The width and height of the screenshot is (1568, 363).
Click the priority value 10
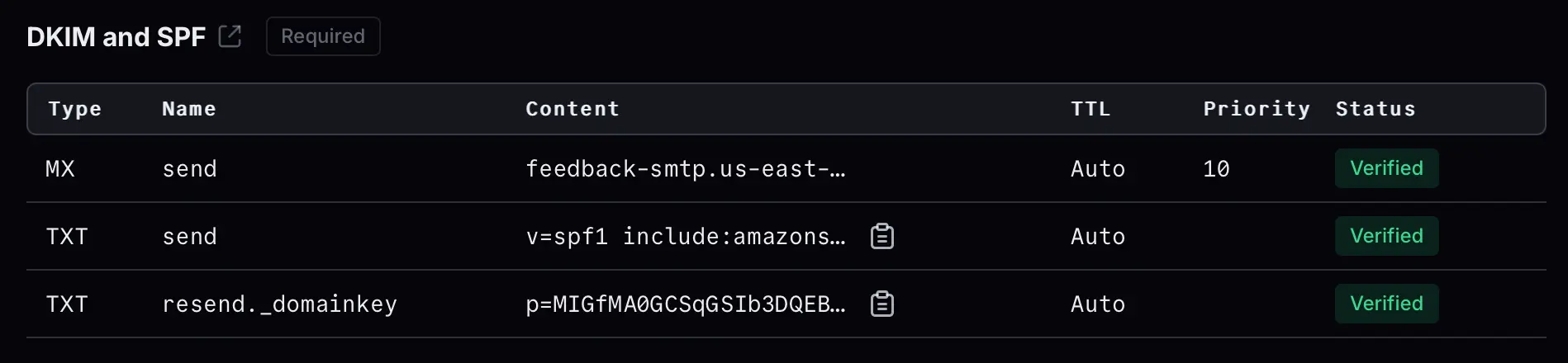[x=1216, y=169]
